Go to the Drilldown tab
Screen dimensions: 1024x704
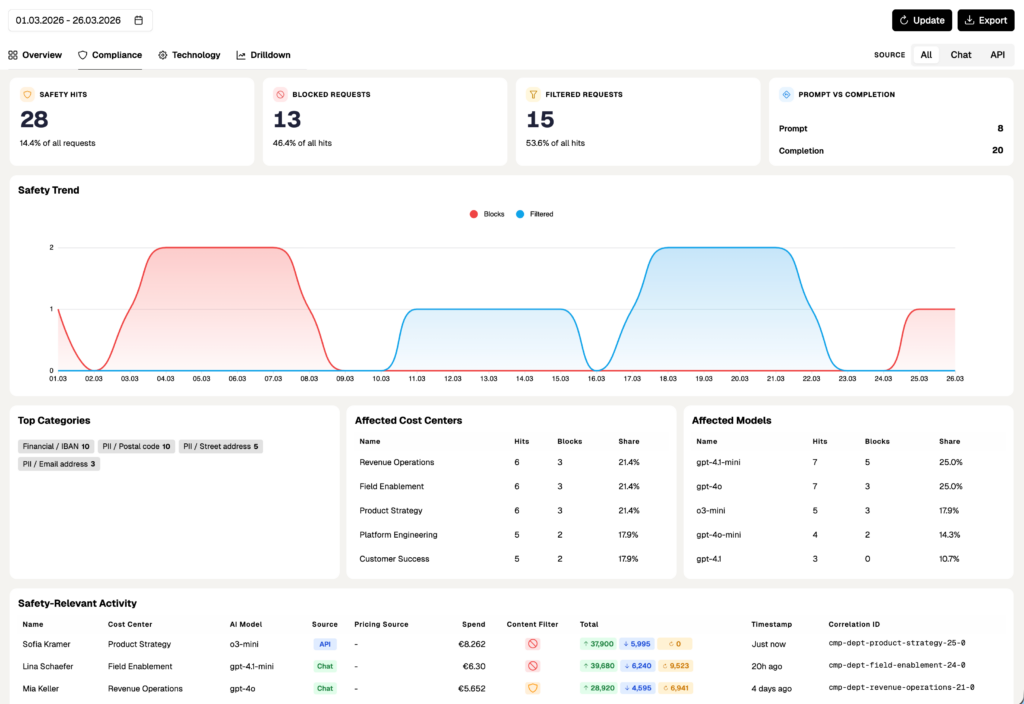click(263, 55)
